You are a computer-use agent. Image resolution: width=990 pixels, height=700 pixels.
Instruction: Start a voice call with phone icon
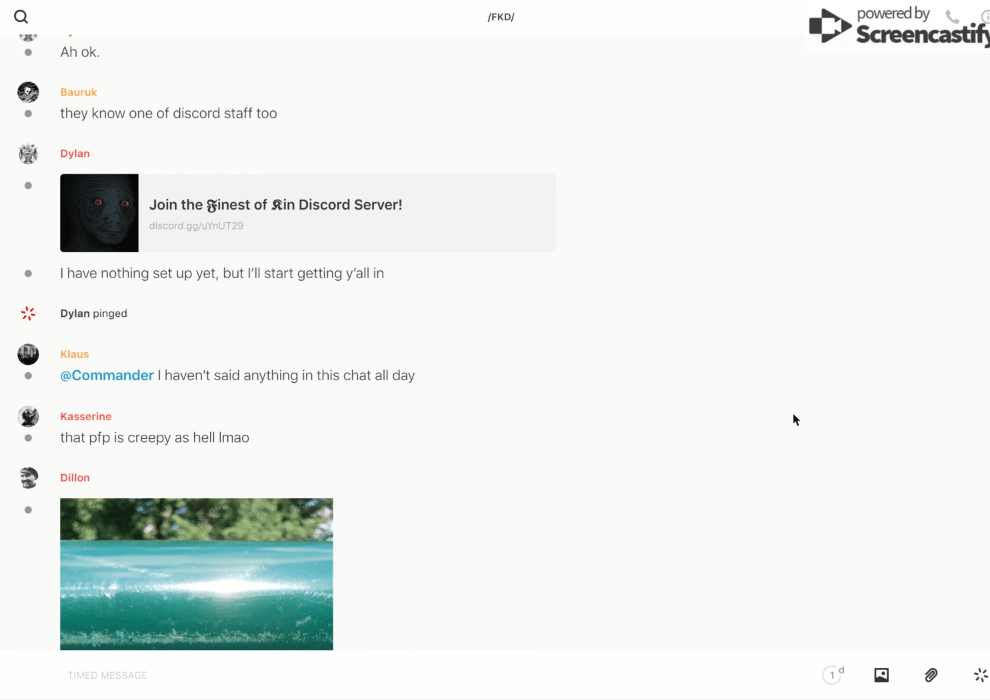pyautogui.click(x=952, y=17)
